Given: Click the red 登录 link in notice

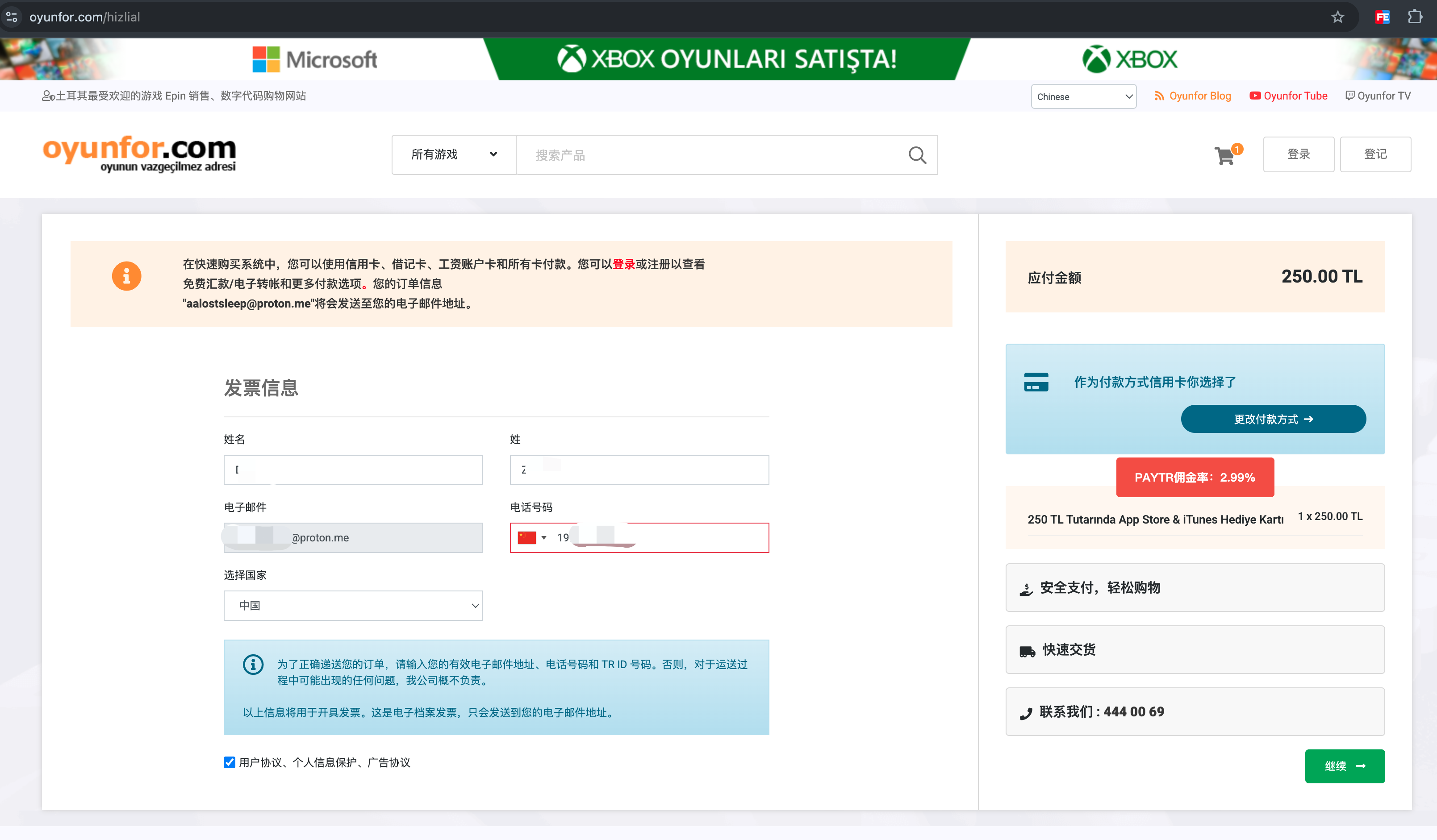Looking at the screenshot, I should coord(623,264).
